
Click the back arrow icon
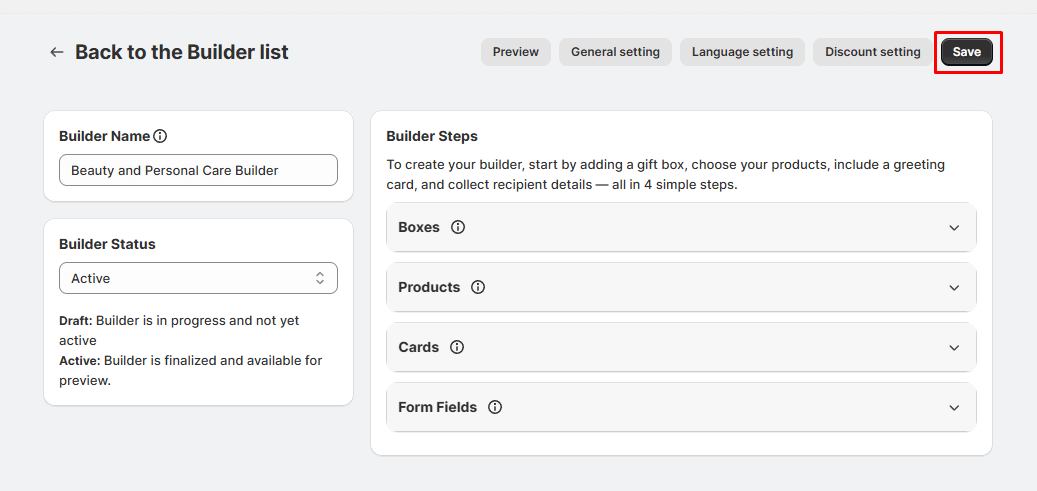57,52
